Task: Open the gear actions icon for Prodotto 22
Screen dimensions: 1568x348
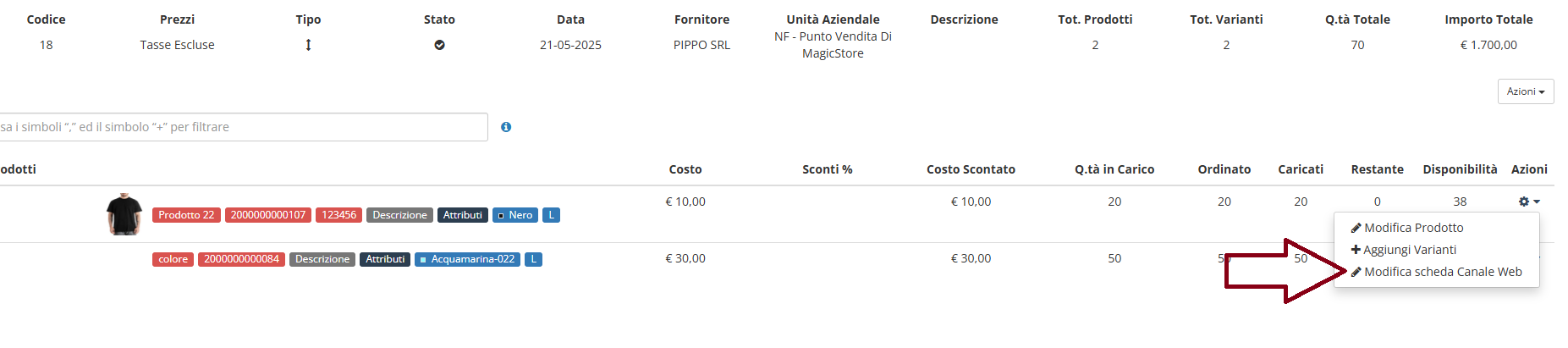Action: (1524, 202)
